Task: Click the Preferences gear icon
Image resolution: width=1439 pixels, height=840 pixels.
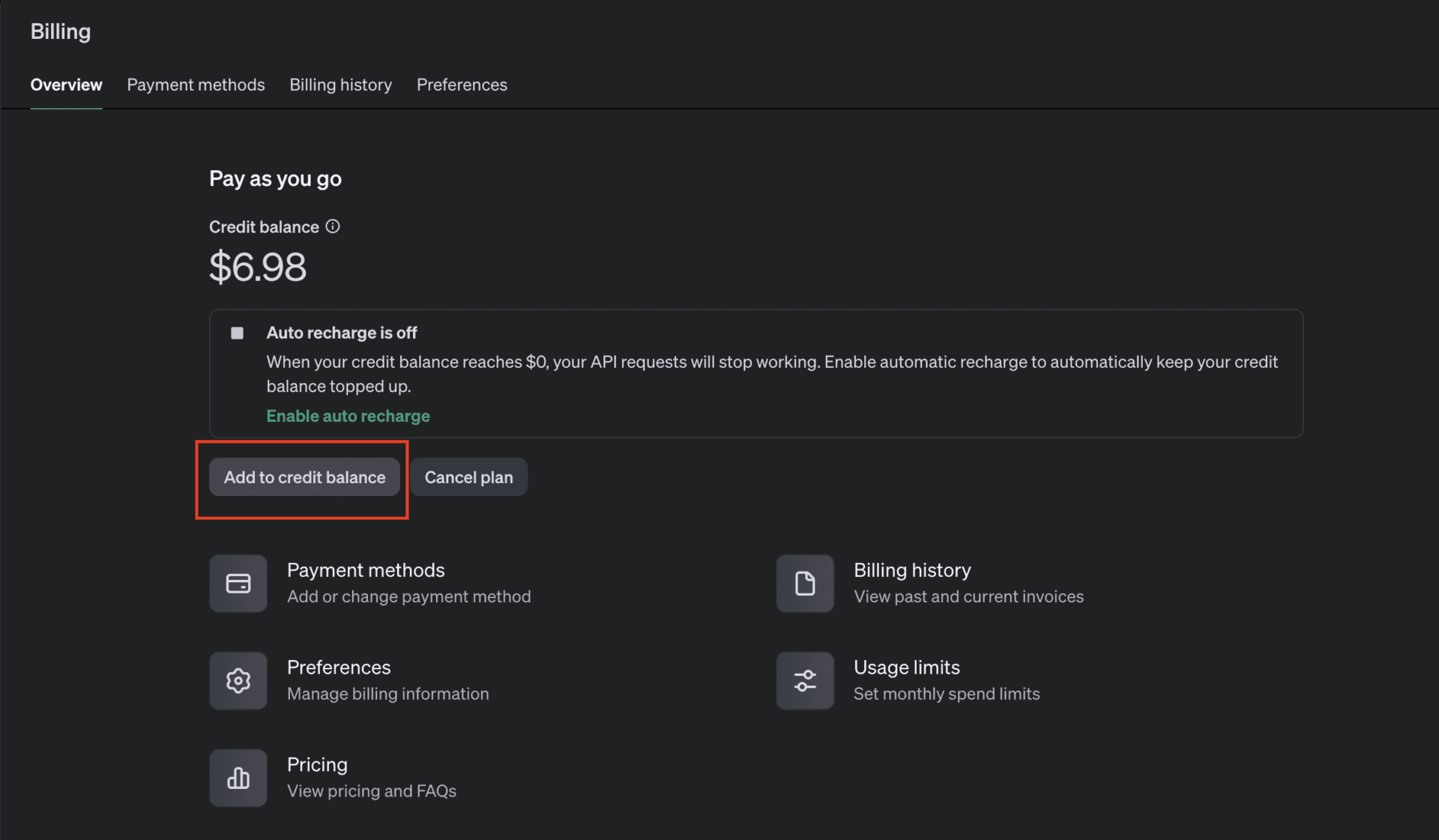Action: coord(238,680)
